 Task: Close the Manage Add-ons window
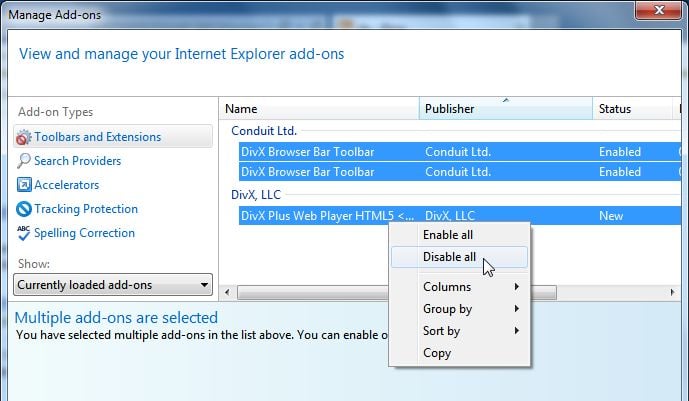point(658,10)
